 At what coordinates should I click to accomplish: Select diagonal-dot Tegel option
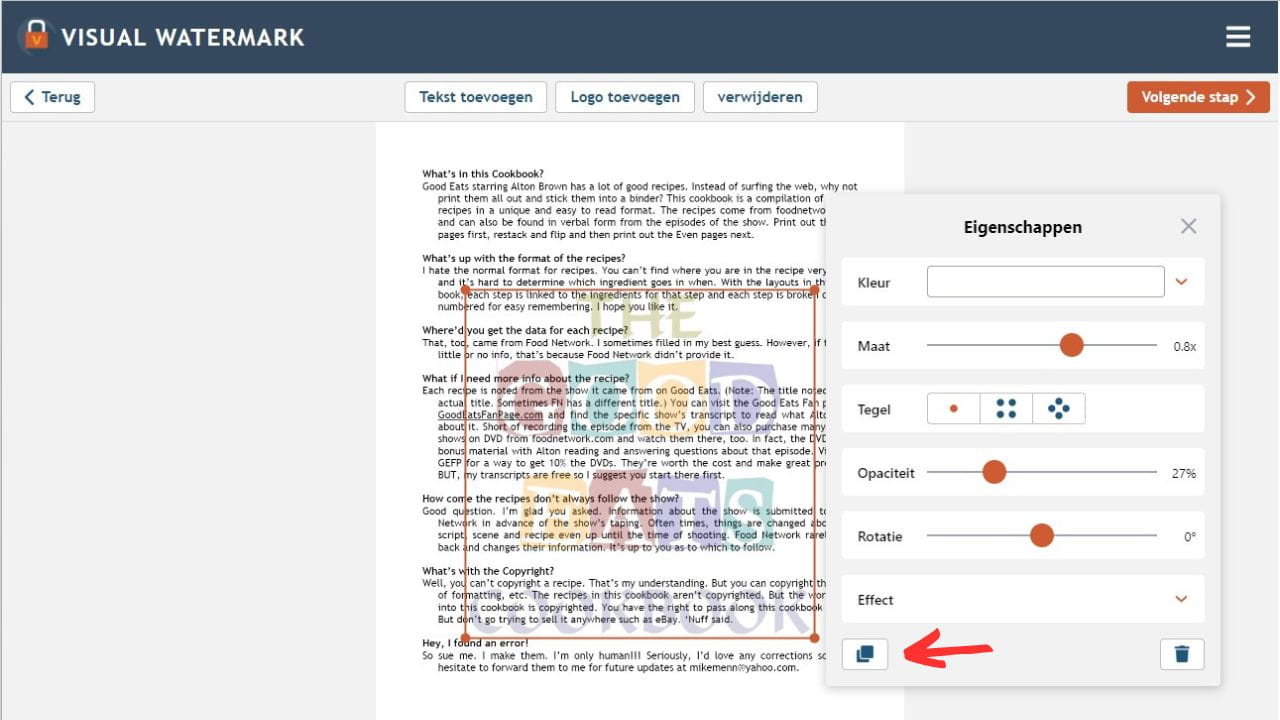click(x=1058, y=409)
